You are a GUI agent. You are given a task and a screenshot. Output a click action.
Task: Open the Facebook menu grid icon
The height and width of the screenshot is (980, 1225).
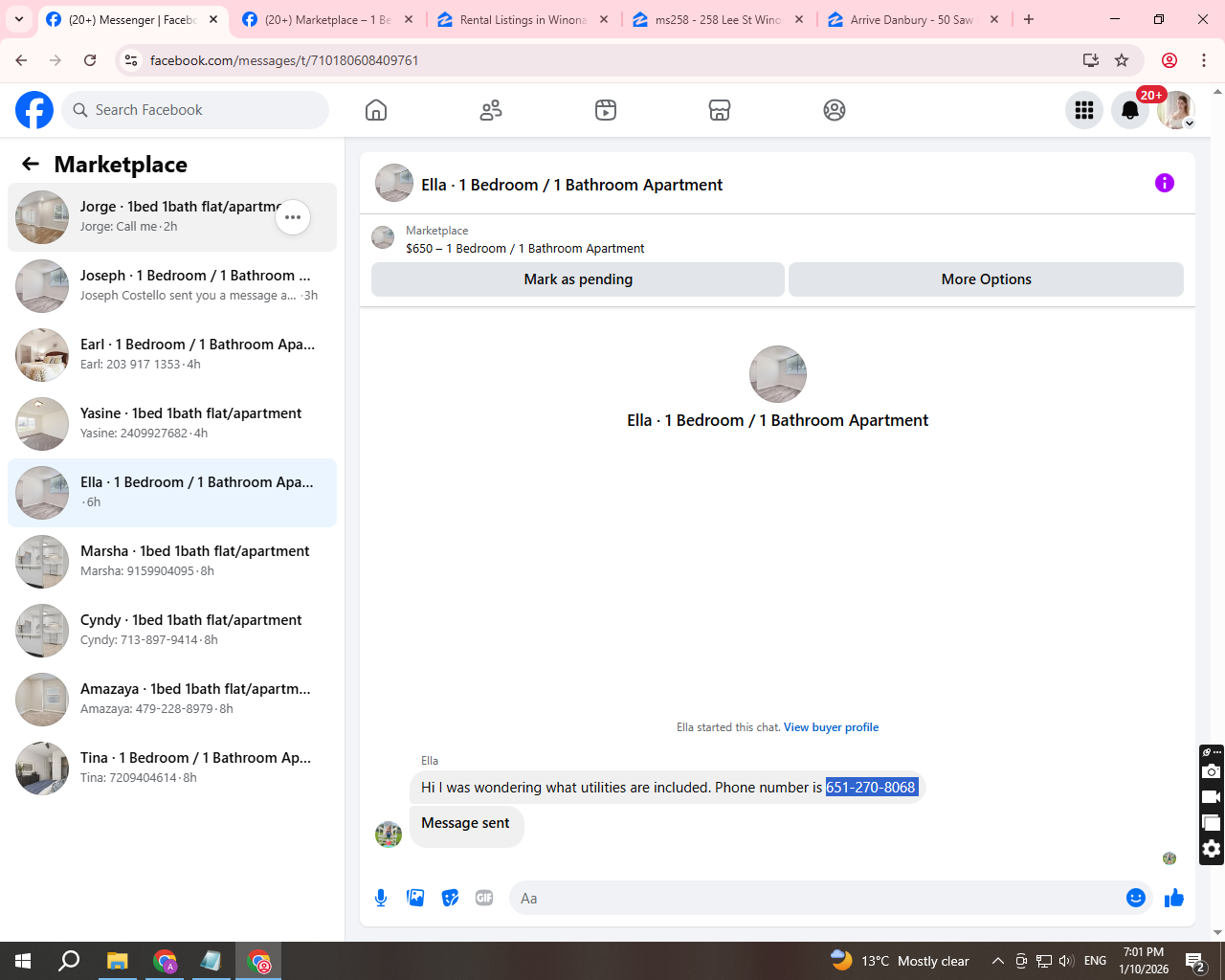[x=1084, y=110]
